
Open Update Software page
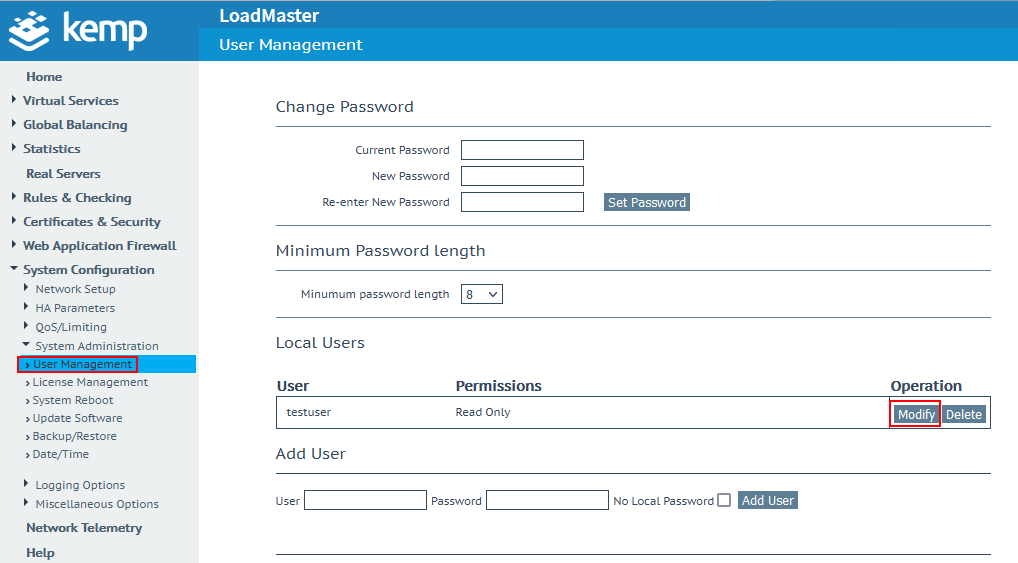click(77, 418)
